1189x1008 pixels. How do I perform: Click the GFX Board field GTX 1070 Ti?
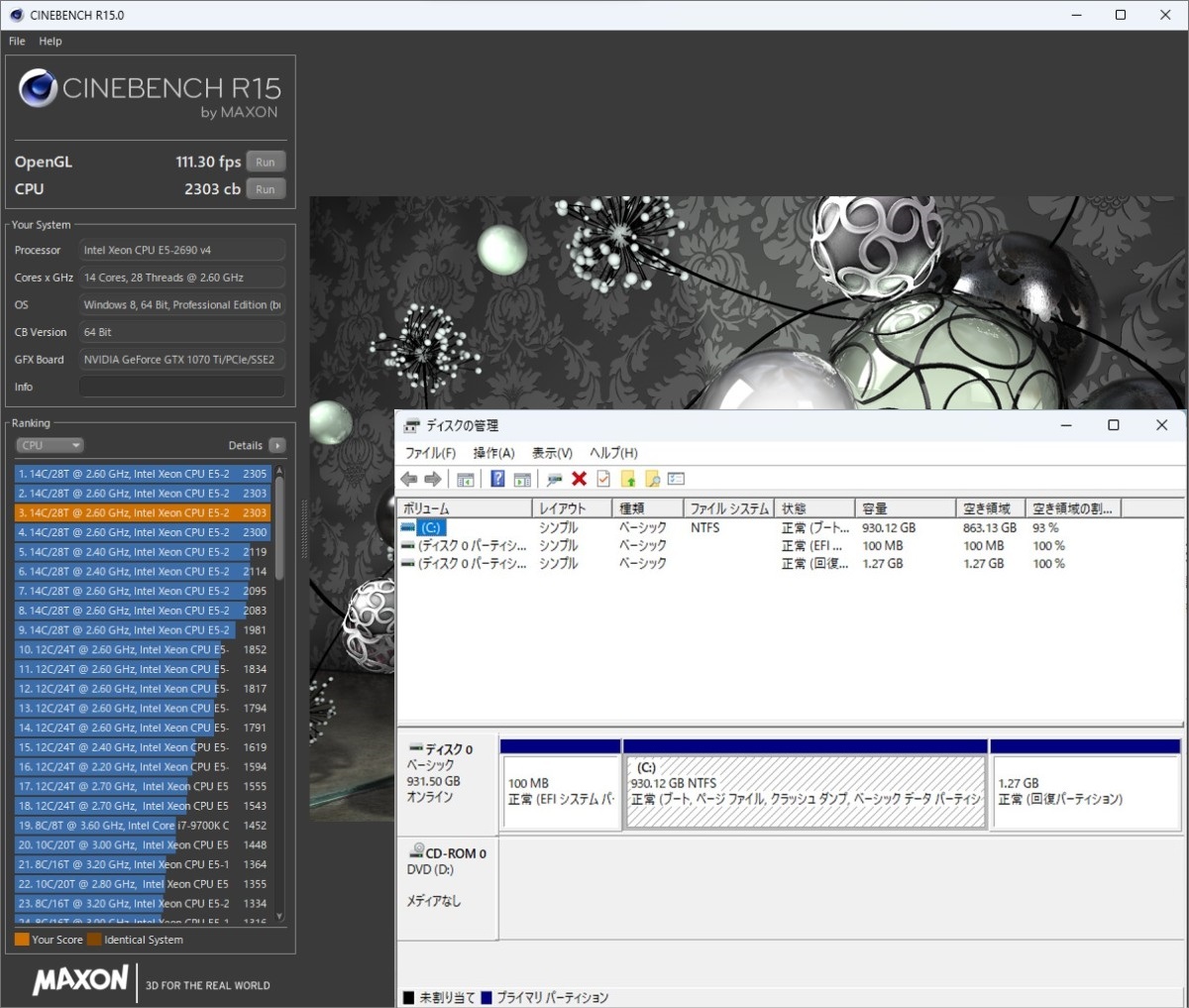[x=182, y=360]
